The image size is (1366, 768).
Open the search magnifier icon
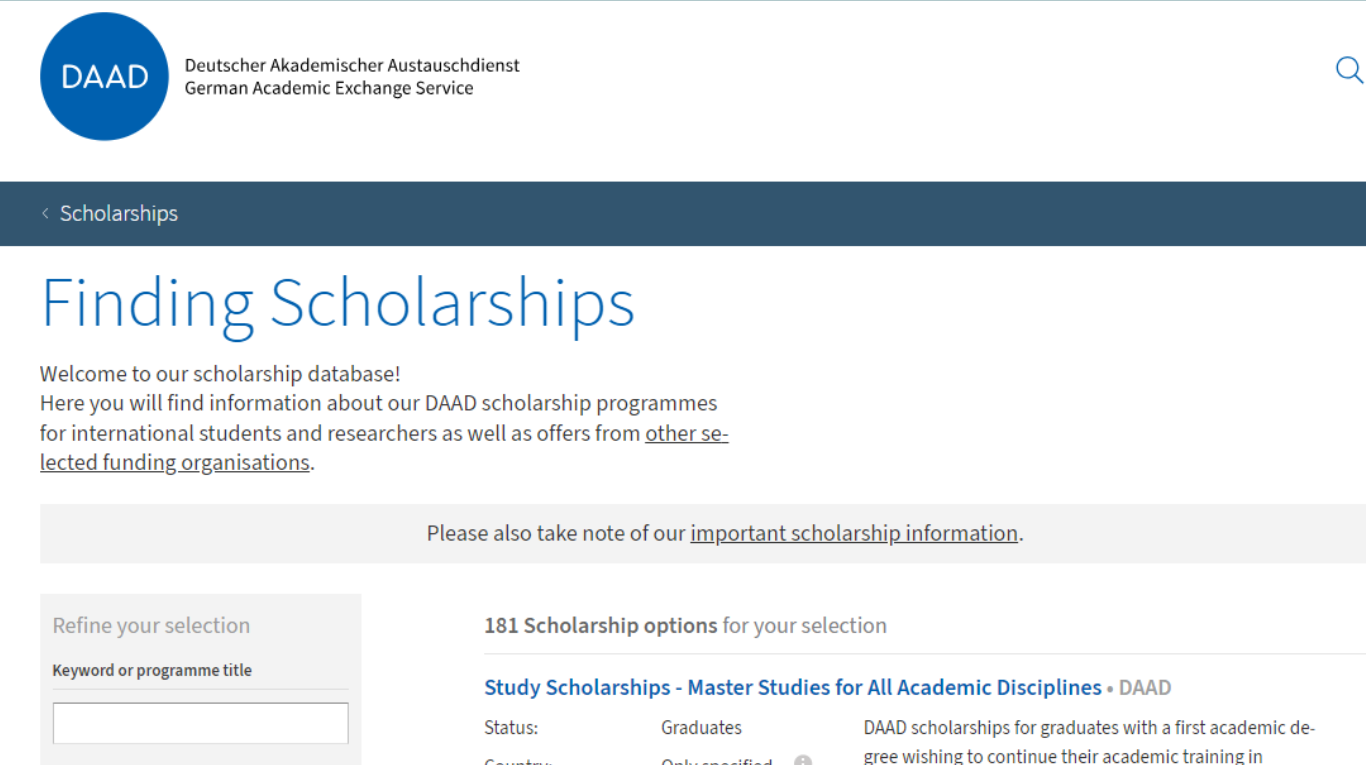tap(1349, 70)
